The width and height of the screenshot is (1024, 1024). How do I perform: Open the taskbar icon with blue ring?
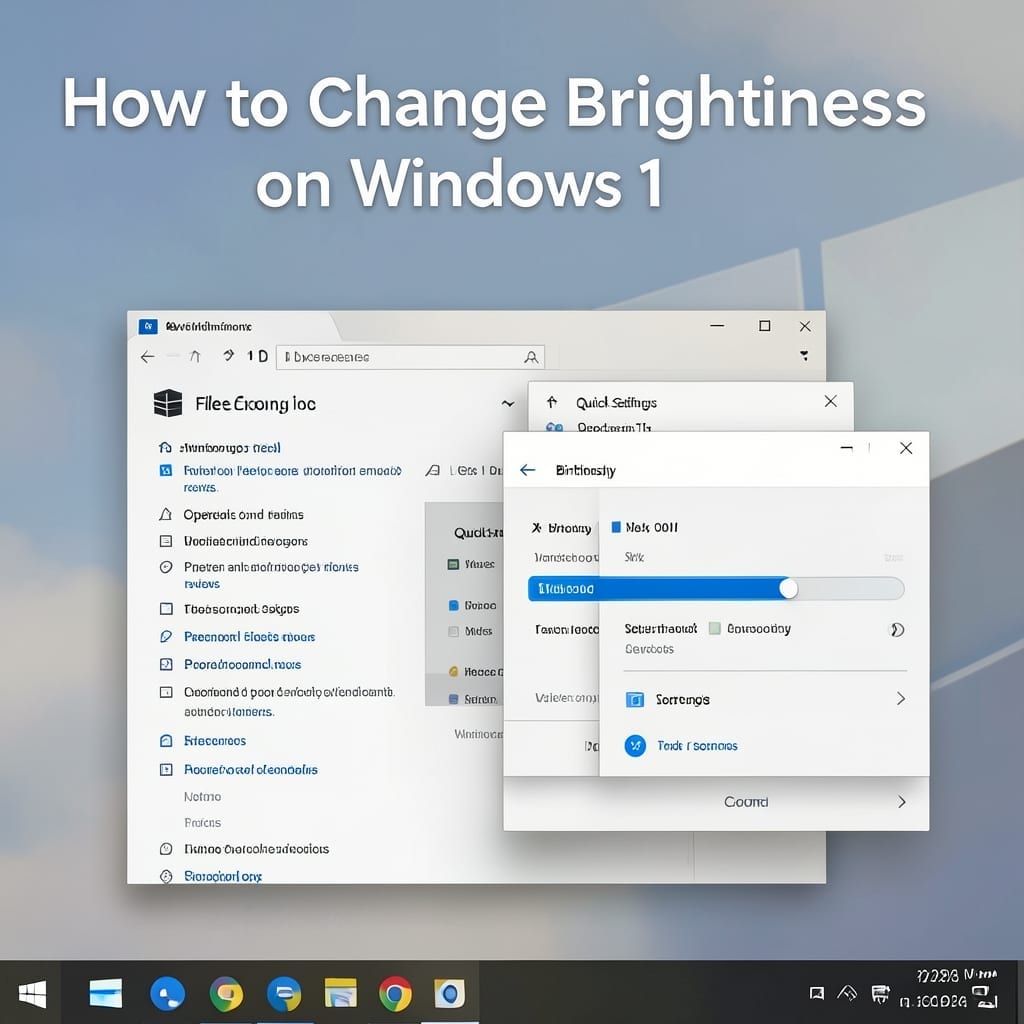[449, 994]
